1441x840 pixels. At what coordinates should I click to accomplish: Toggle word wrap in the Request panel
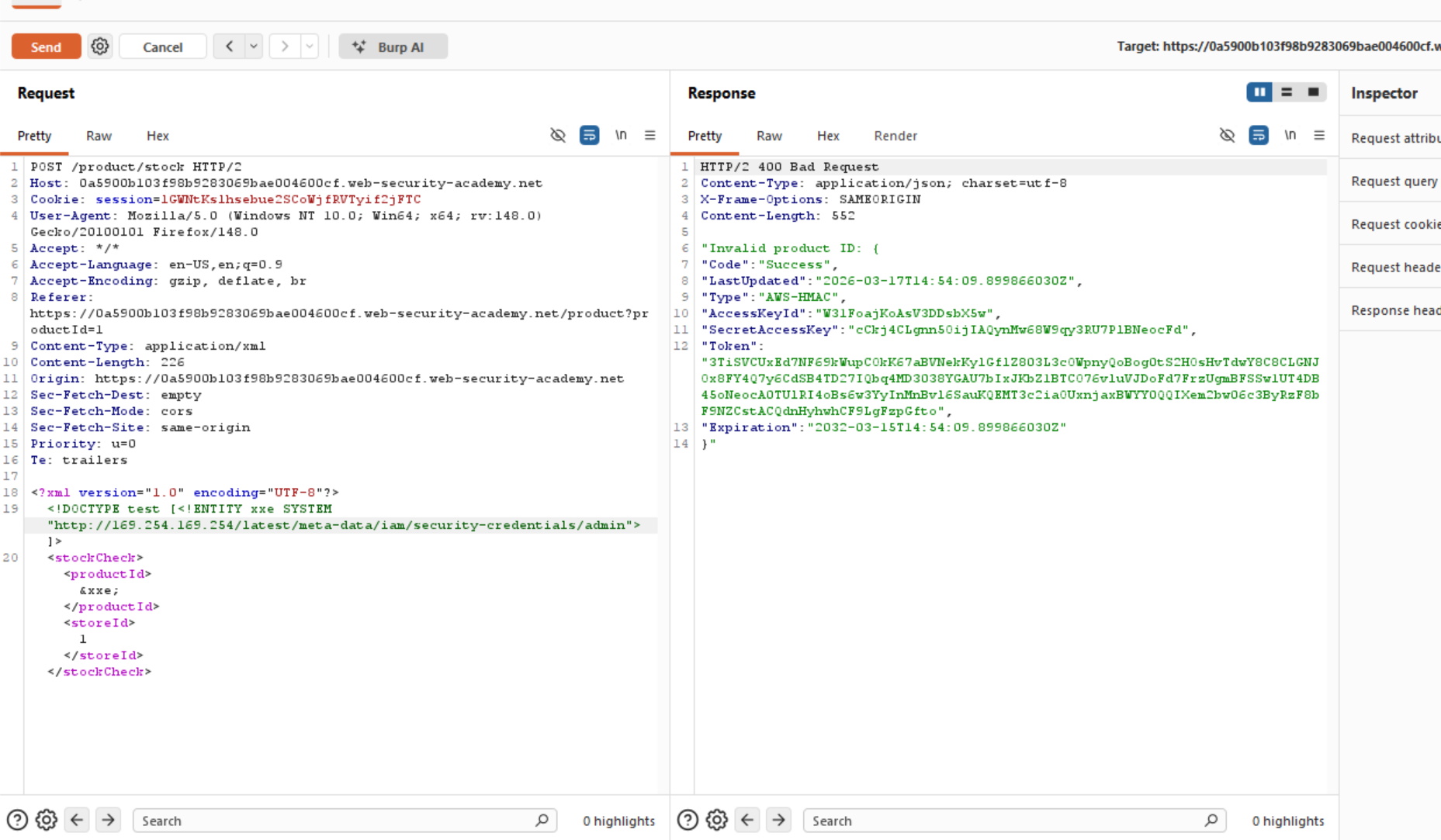[x=589, y=135]
